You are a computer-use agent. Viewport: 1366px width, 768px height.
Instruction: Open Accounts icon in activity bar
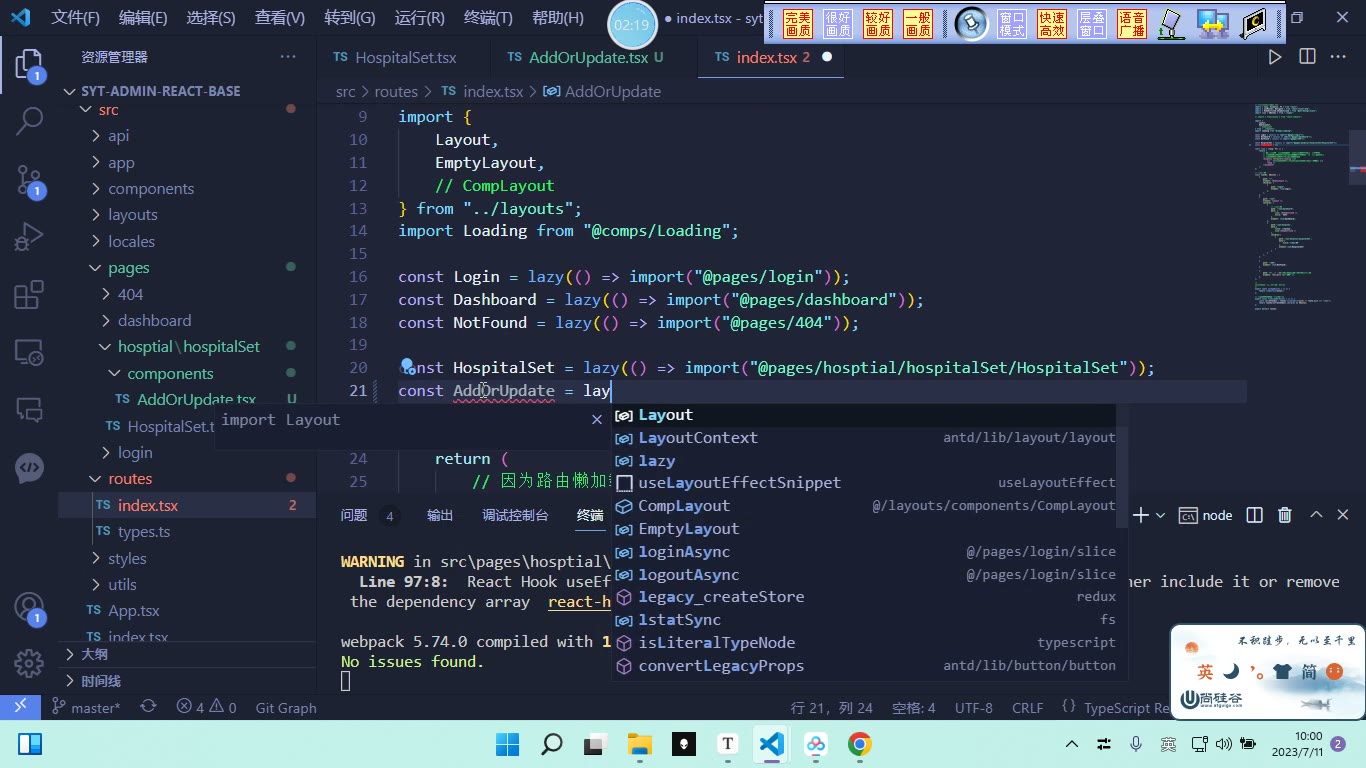pyautogui.click(x=29, y=608)
